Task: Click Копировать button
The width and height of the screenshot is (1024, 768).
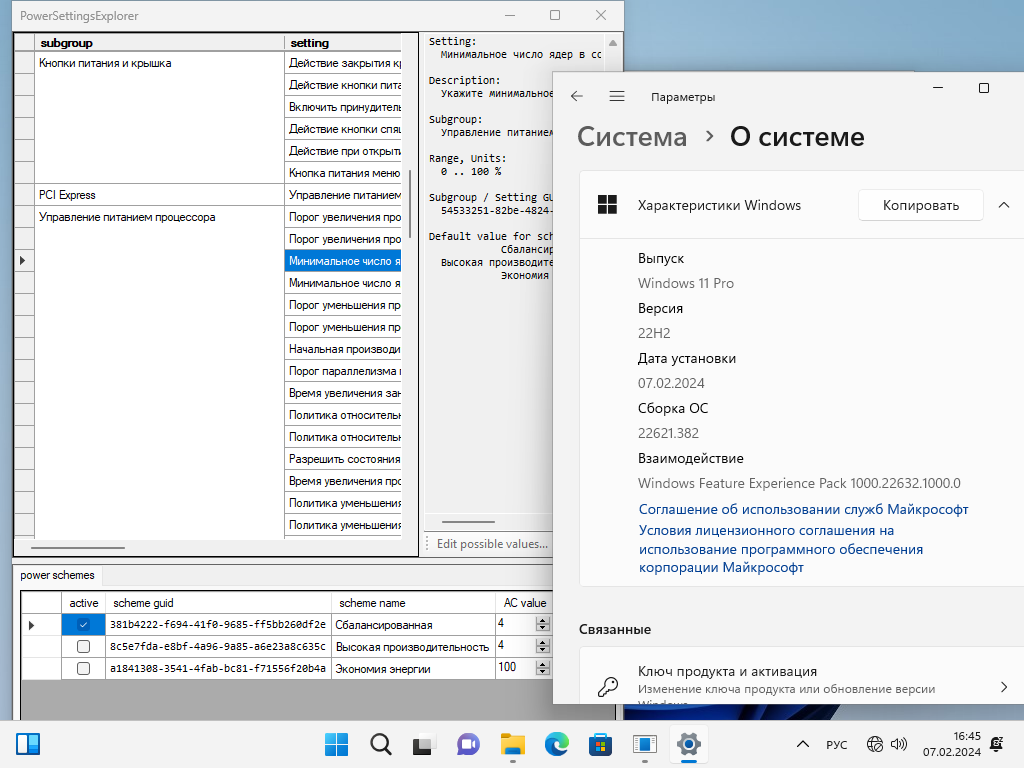Action: (x=921, y=205)
